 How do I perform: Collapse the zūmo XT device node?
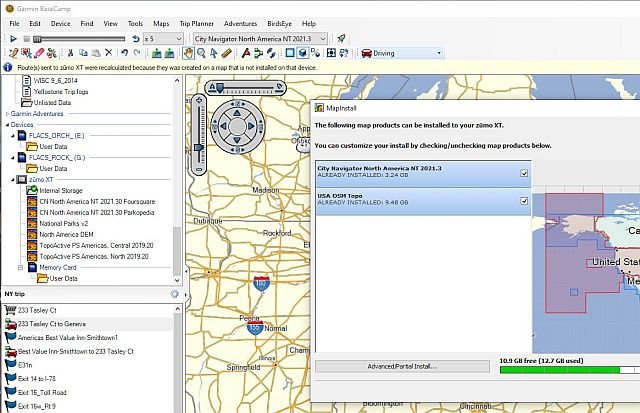click(13, 180)
